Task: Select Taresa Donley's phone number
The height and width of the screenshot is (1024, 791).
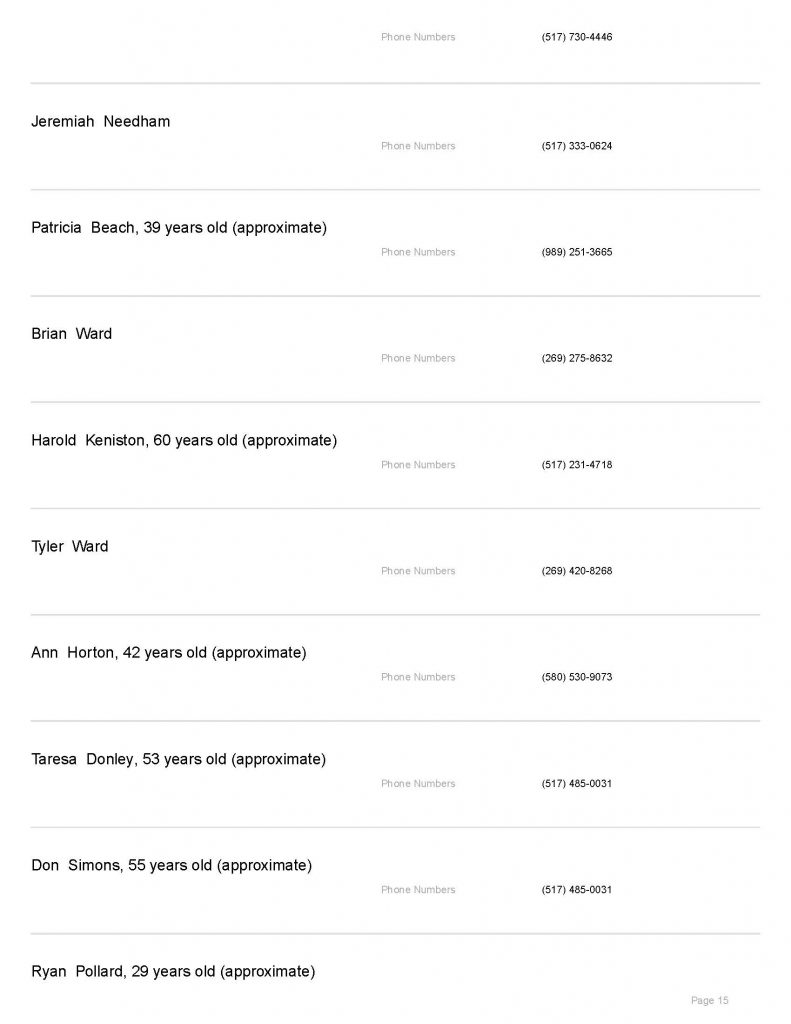Action: pyautogui.click(x=577, y=784)
